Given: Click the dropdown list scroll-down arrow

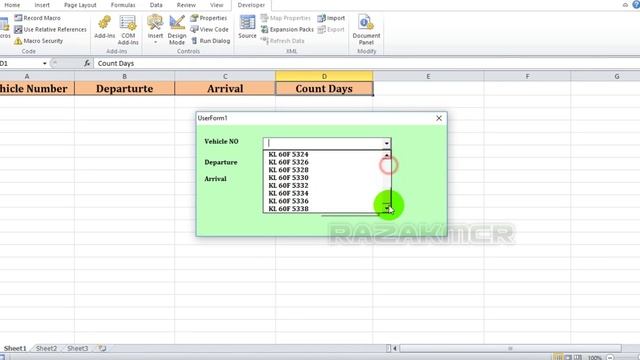Looking at the screenshot, I should coord(387,208).
